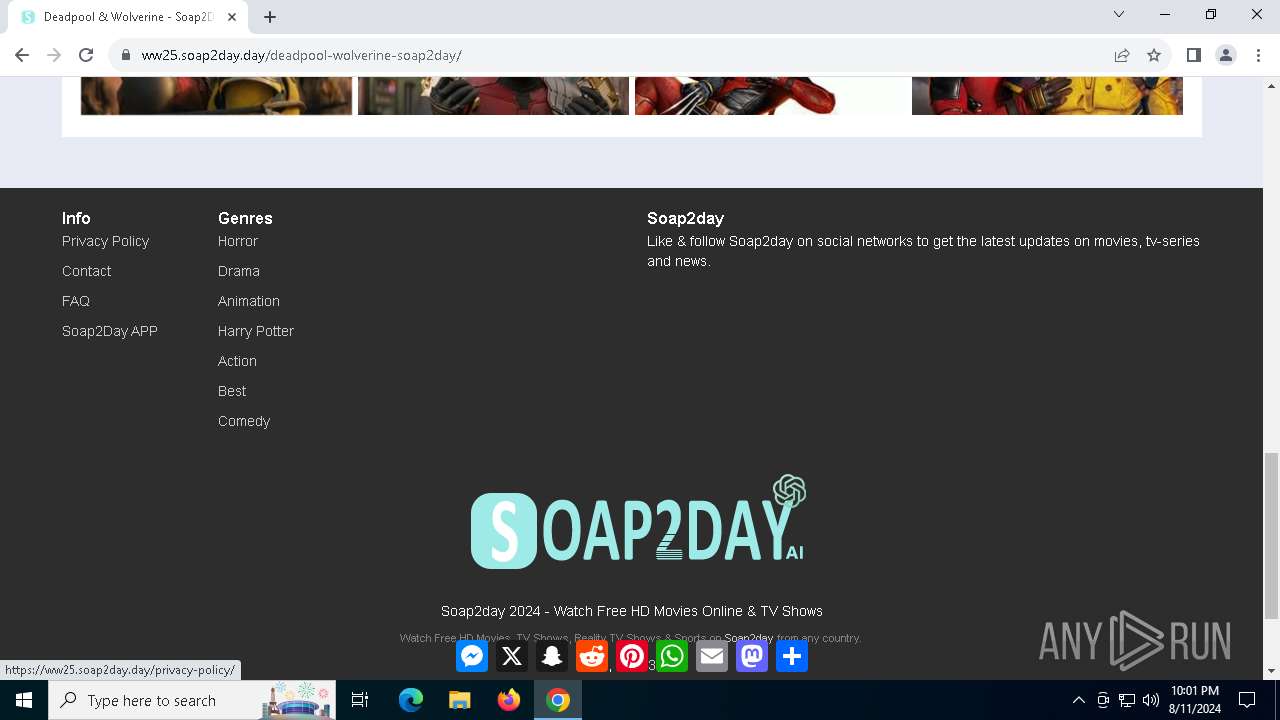Open a new tab with the plus button
The image size is (1280, 720).
coord(270,17)
